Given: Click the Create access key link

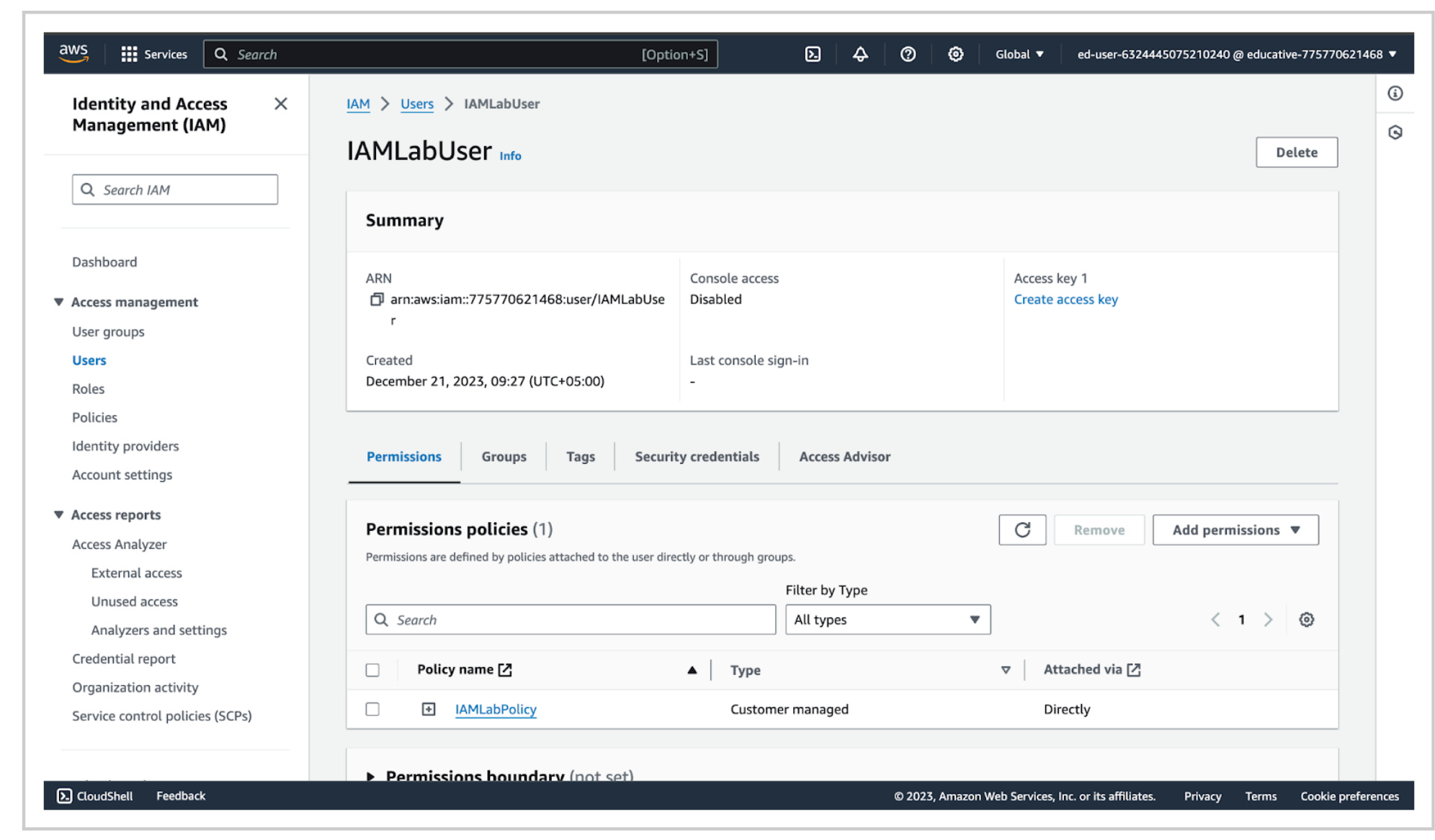Looking at the screenshot, I should (1065, 299).
